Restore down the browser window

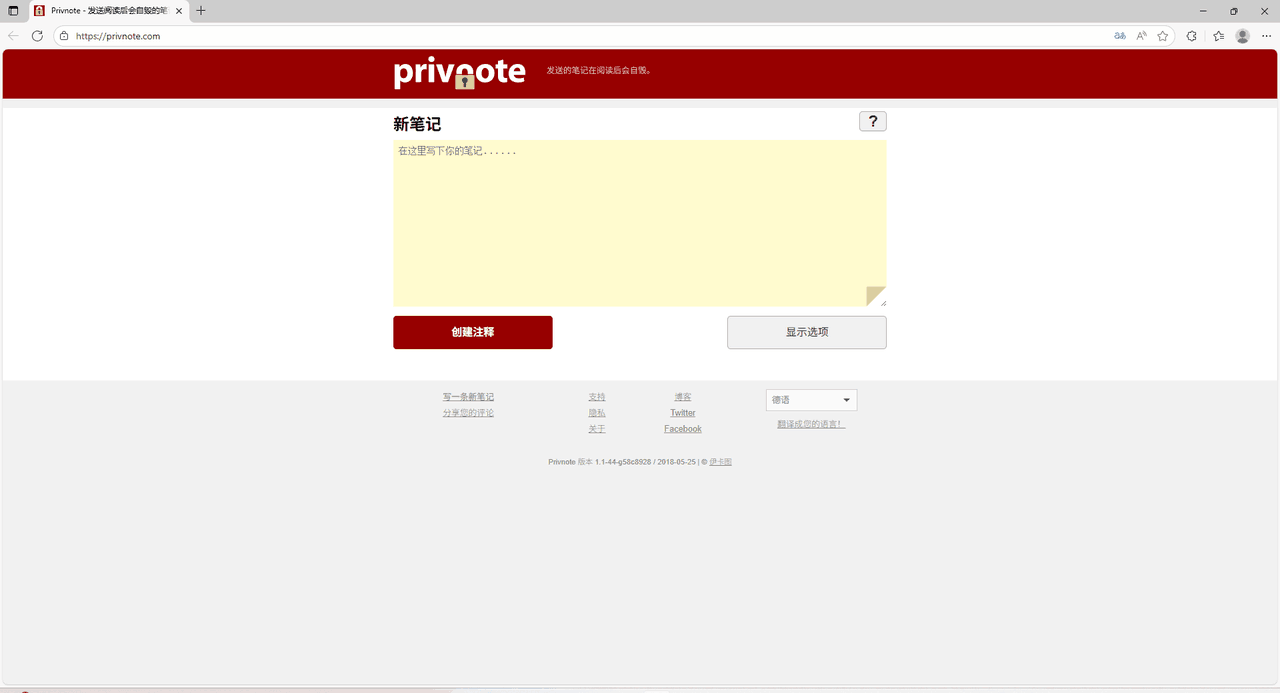click(1233, 11)
